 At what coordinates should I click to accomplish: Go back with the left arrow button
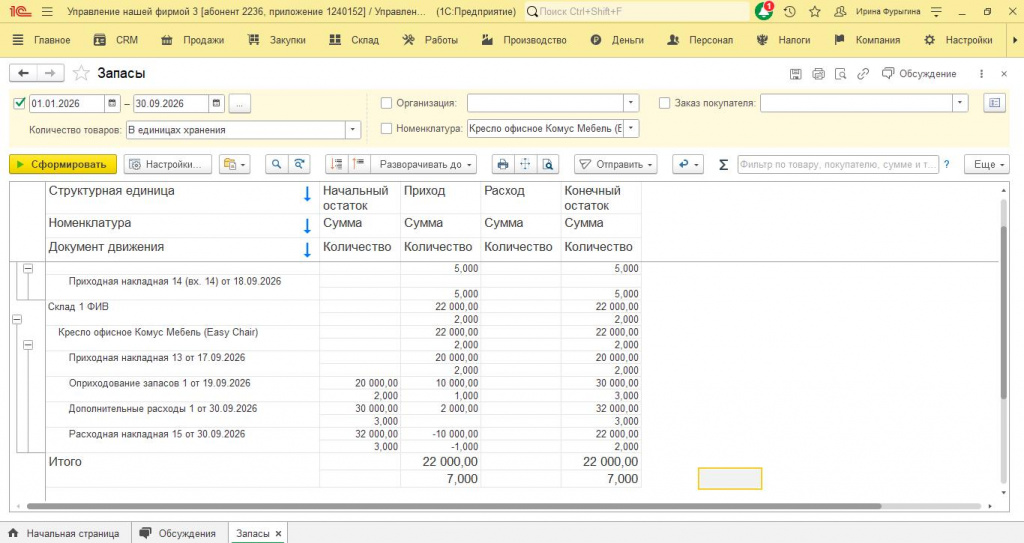(x=24, y=73)
